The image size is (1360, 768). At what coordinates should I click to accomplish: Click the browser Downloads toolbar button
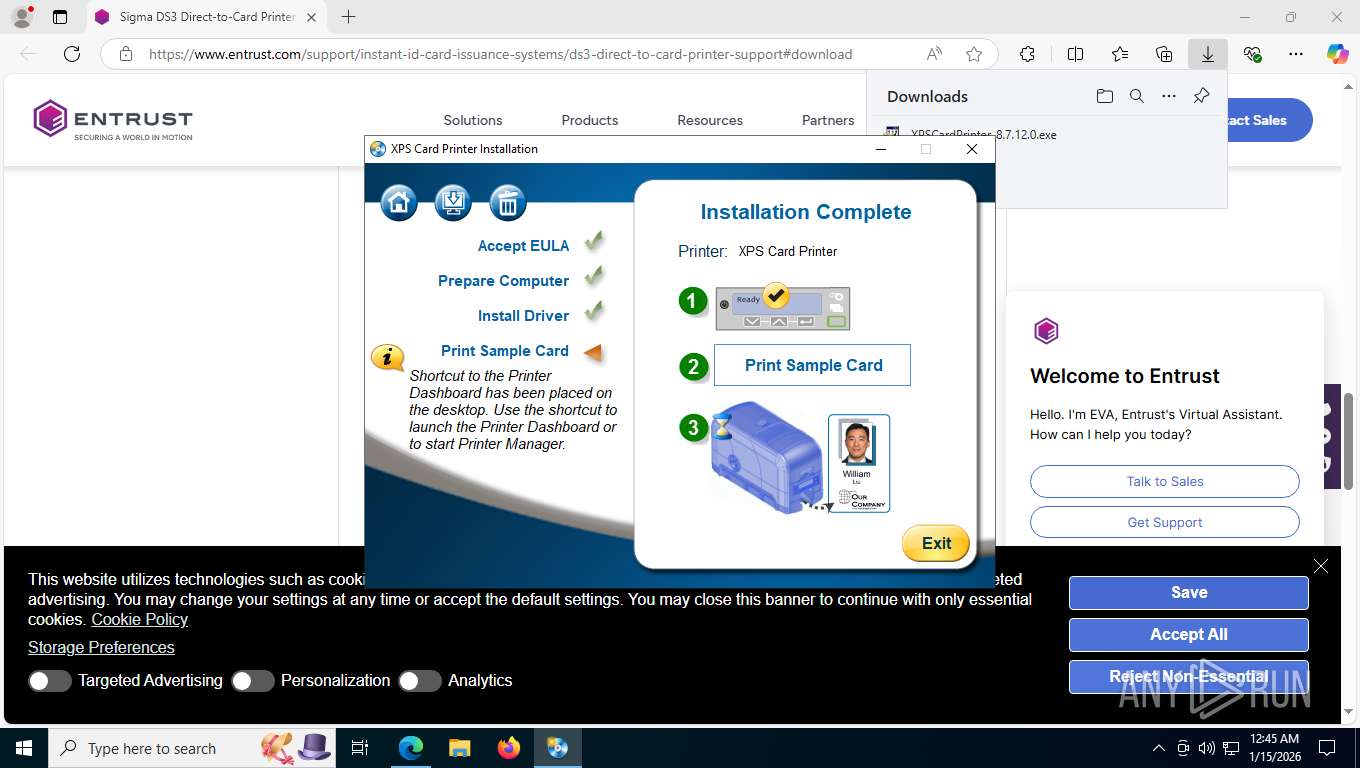[1208, 54]
